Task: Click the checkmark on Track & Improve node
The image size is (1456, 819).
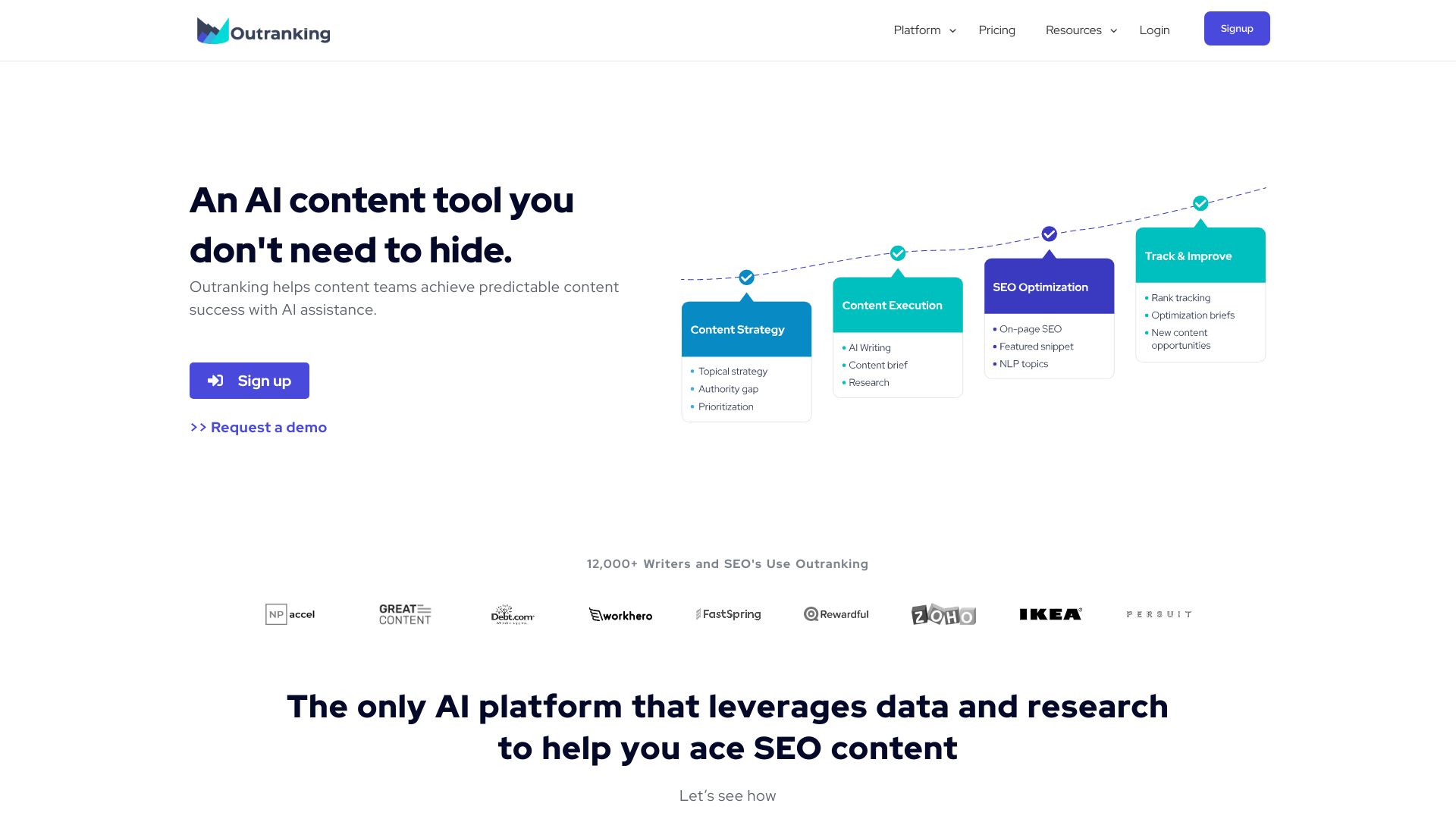Action: [1201, 203]
